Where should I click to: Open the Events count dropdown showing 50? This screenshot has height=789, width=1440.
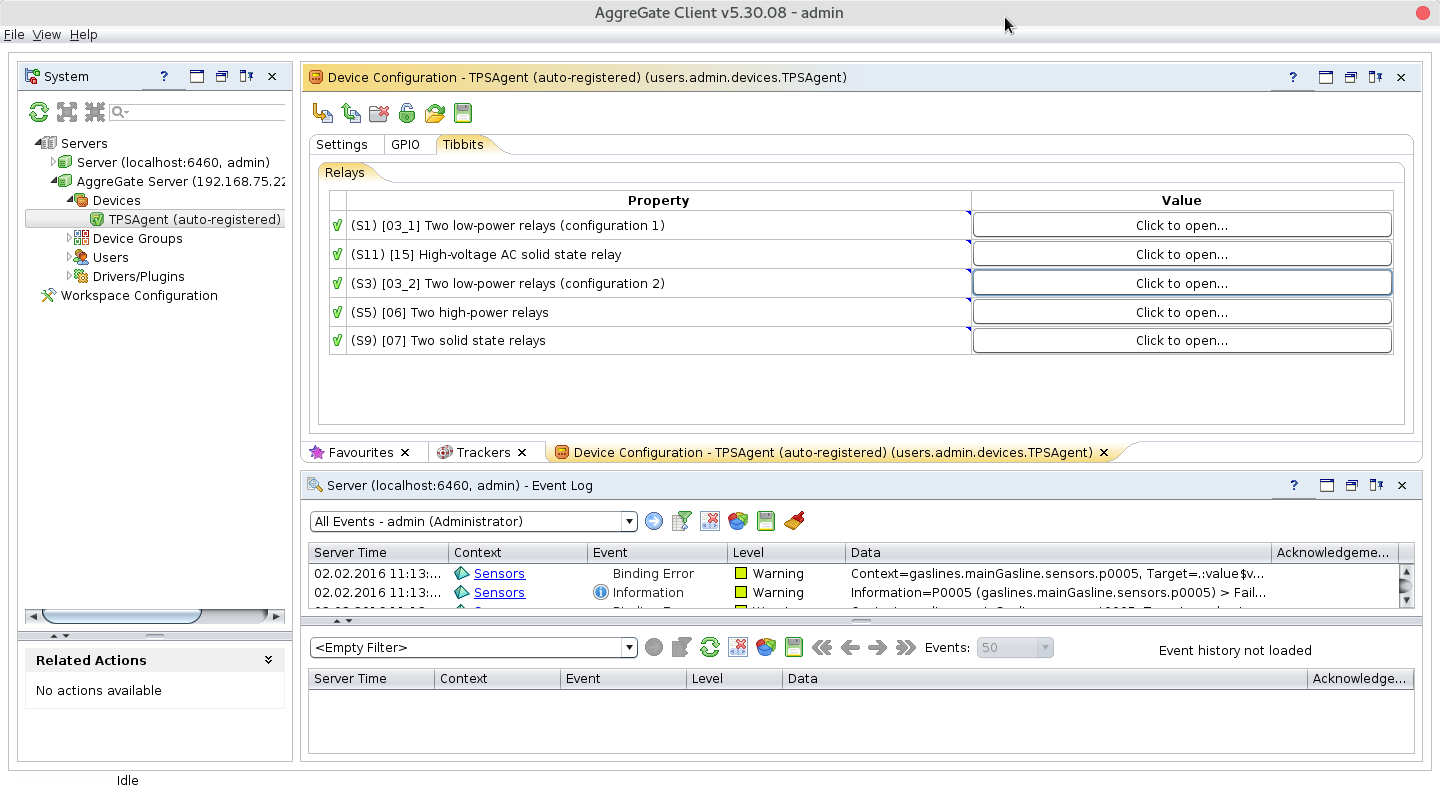coord(1045,647)
